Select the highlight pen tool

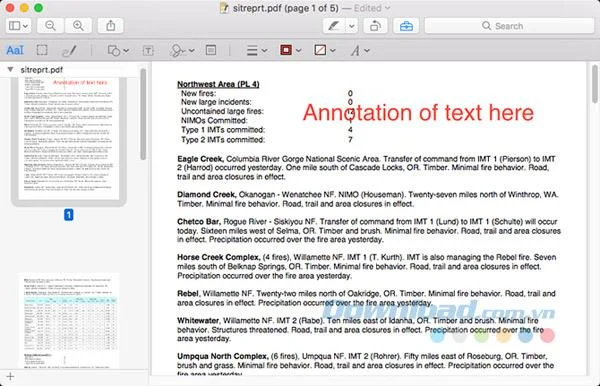coord(334,26)
